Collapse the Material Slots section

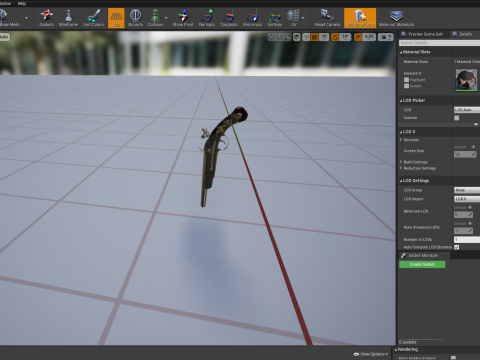click(401, 52)
